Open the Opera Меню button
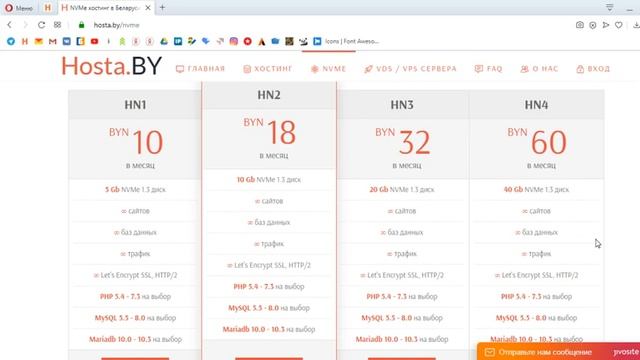 pos(19,8)
